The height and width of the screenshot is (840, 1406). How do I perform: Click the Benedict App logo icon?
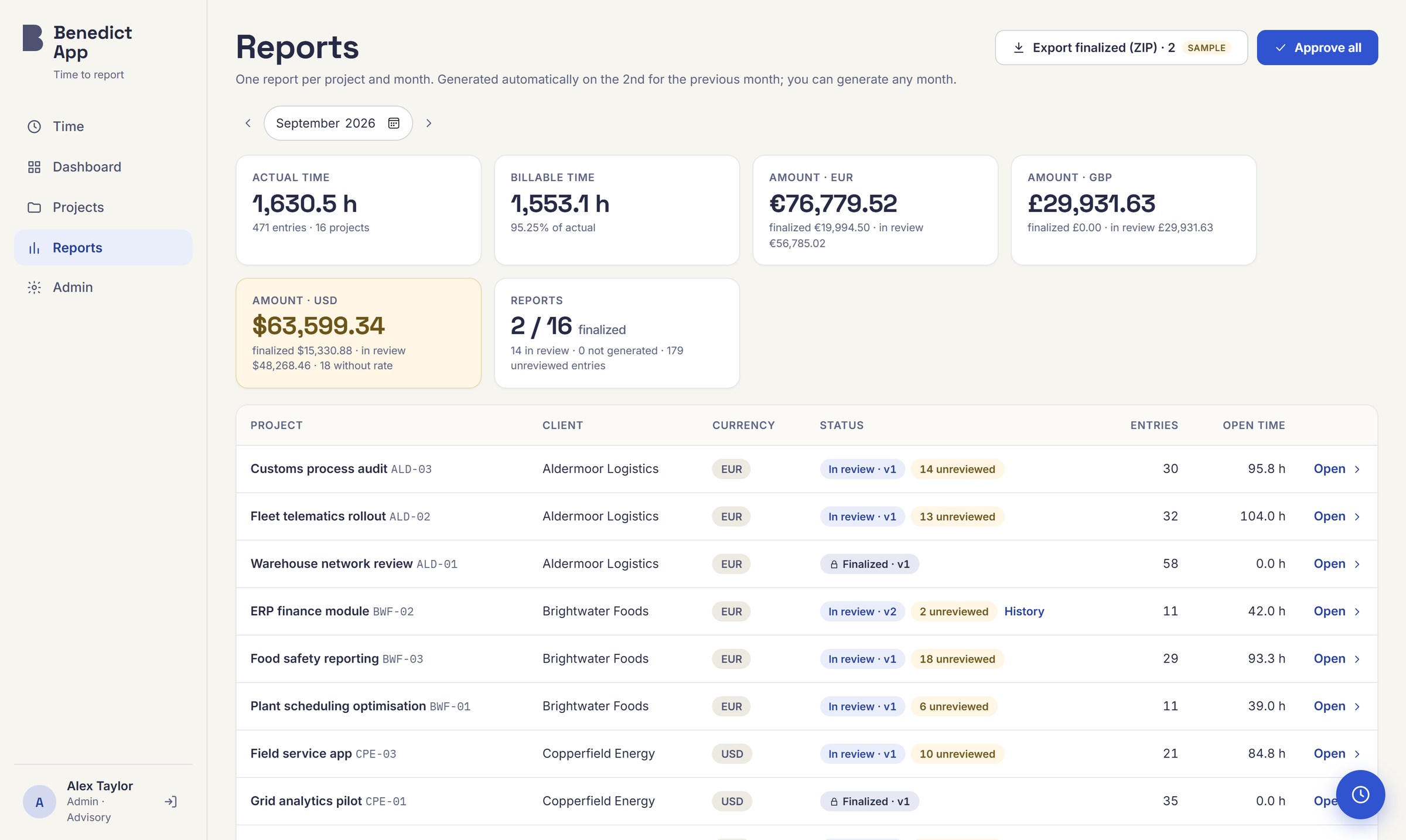coord(33,38)
